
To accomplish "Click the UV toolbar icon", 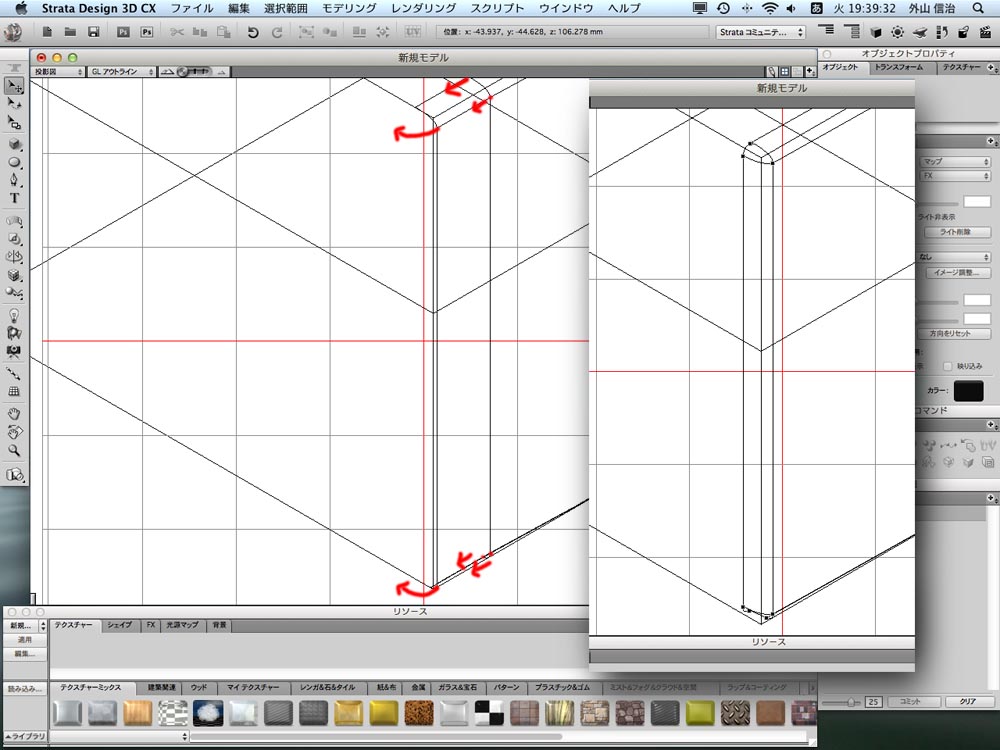I will click(413, 32).
